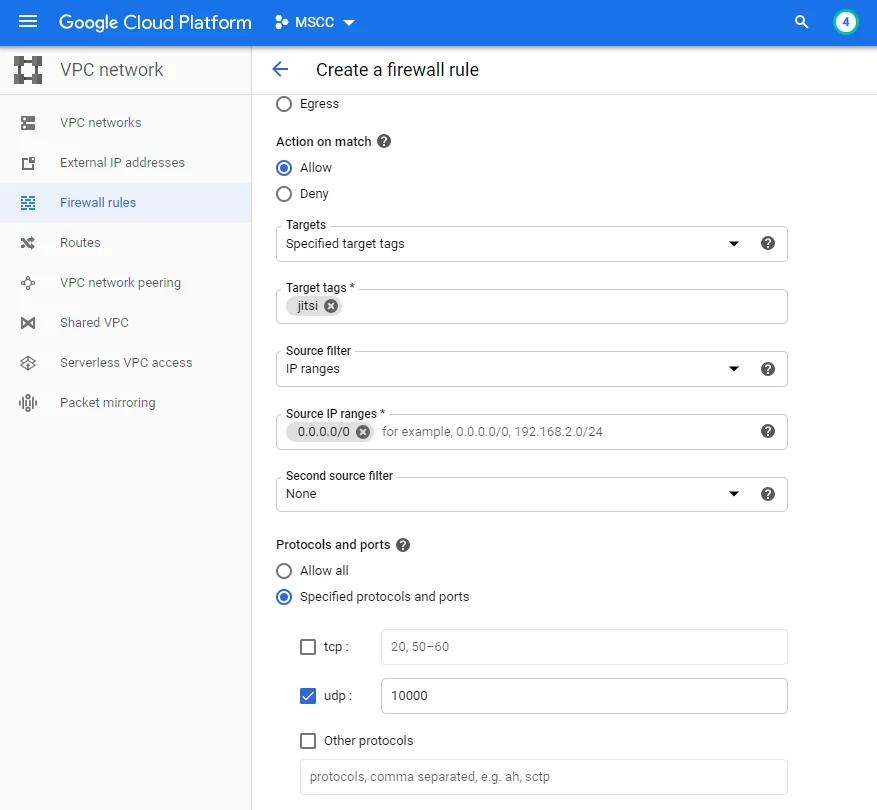Open help icon for Source IP ranges
Viewport: 877px width, 810px height.
click(768, 431)
